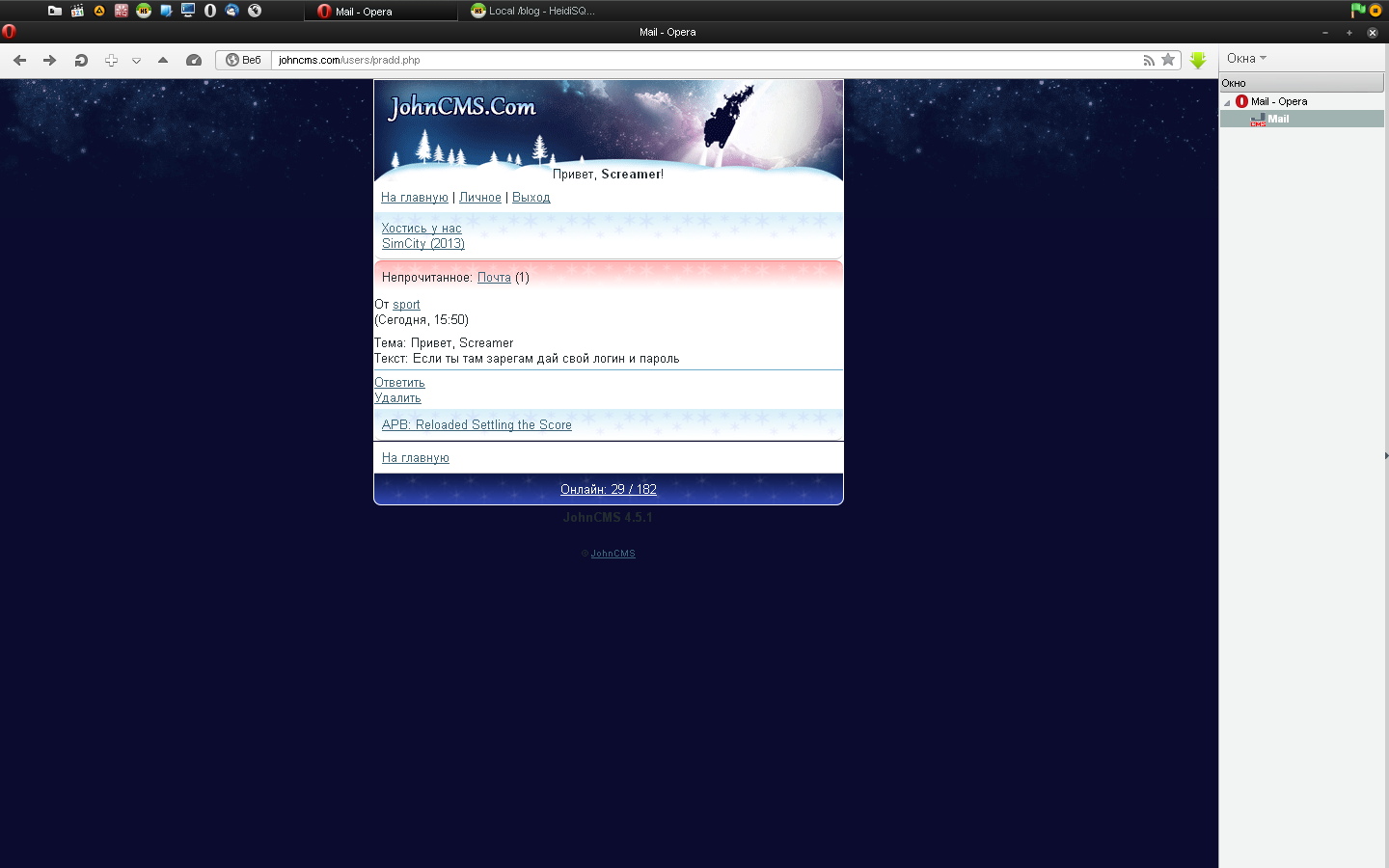Select the Mail tab in windows panel
Screen dimensions: 1389x868
tap(1278, 119)
